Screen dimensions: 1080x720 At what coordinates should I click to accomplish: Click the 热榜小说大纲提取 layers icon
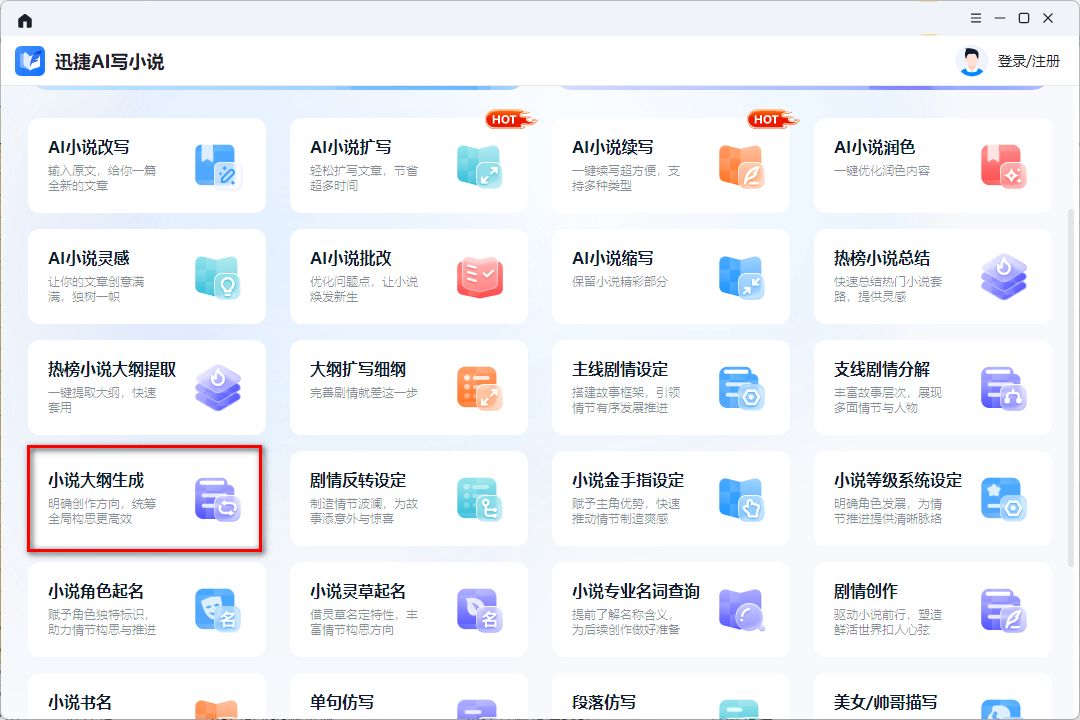[218, 387]
